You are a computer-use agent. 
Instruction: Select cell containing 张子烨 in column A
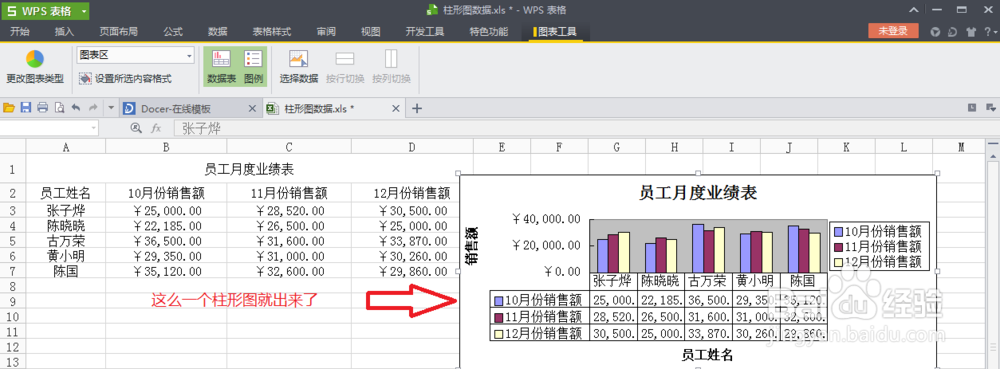point(66,210)
